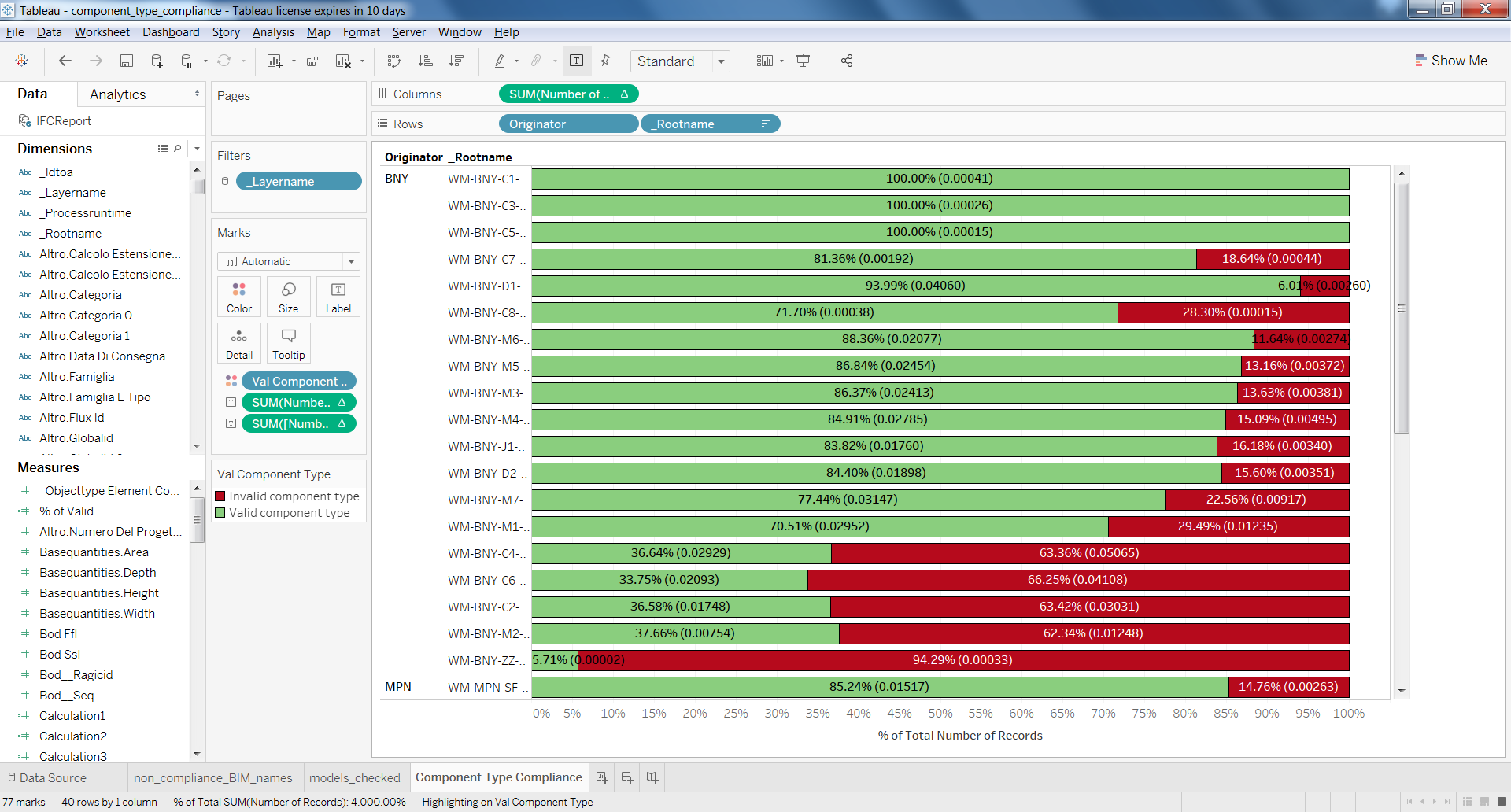Open the Analysis menu
Image resolution: width=1511 pixels, height=812 pixels.
273,32
